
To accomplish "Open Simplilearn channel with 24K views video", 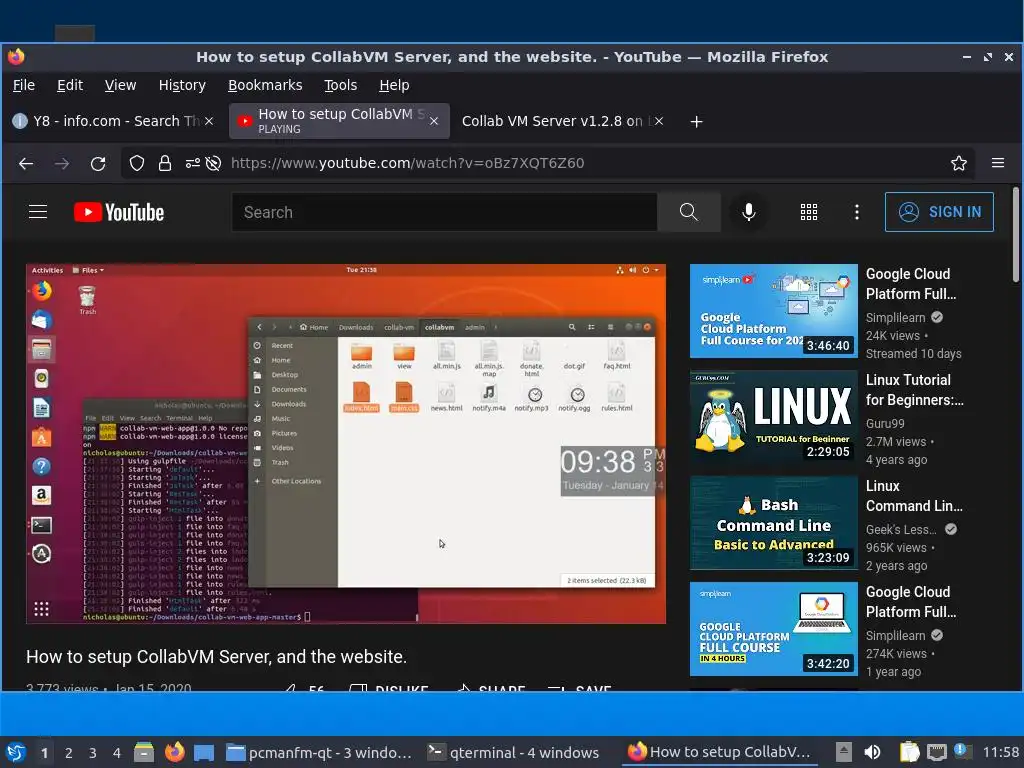I will tap(895, 317).
